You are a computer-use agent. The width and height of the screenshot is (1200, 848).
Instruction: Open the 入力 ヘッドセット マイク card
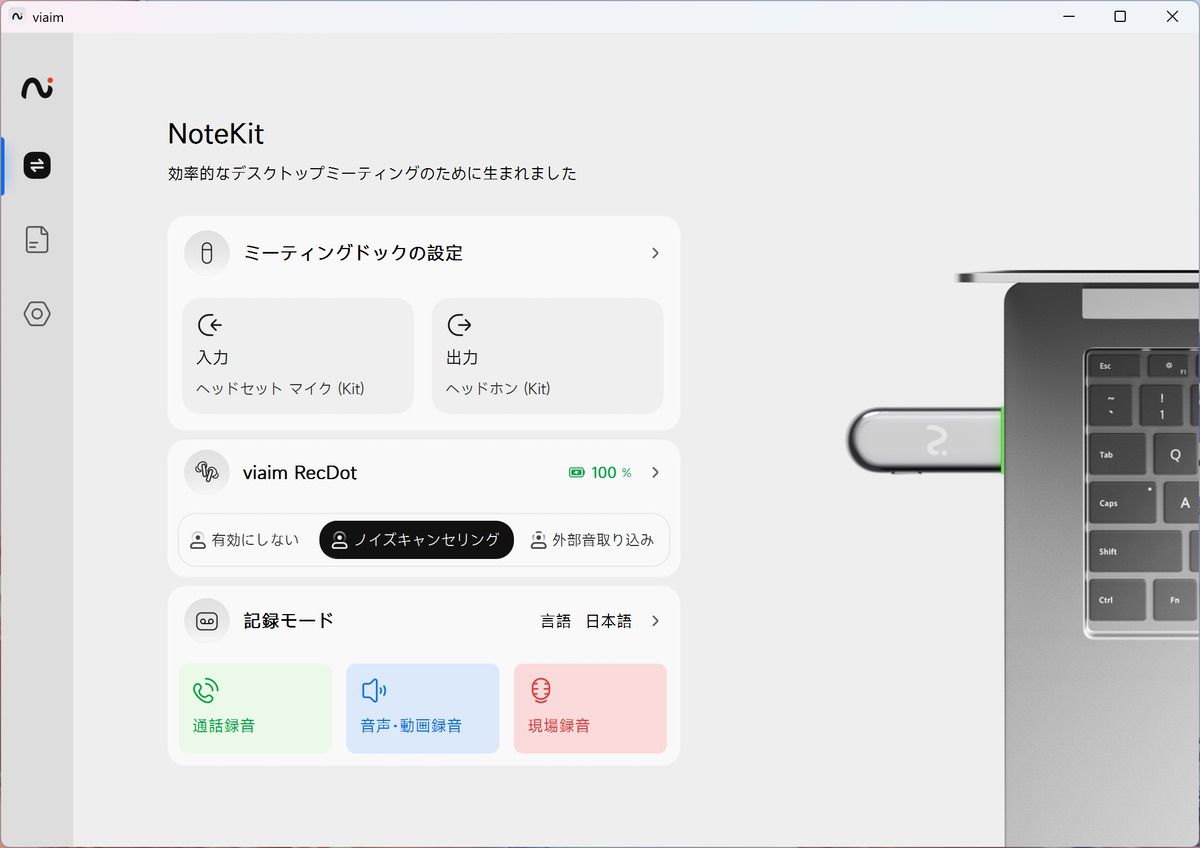click(298, 356)
